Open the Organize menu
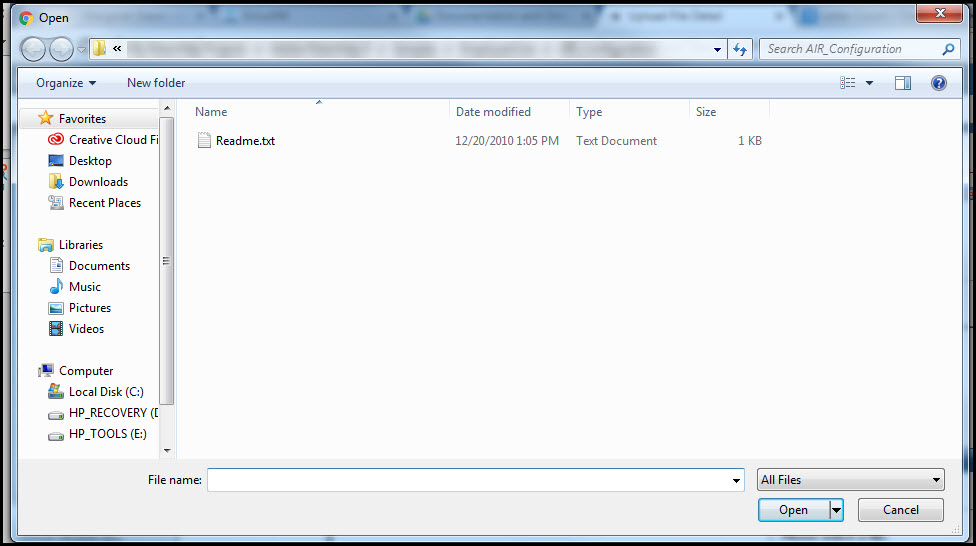 coord(66,83)
